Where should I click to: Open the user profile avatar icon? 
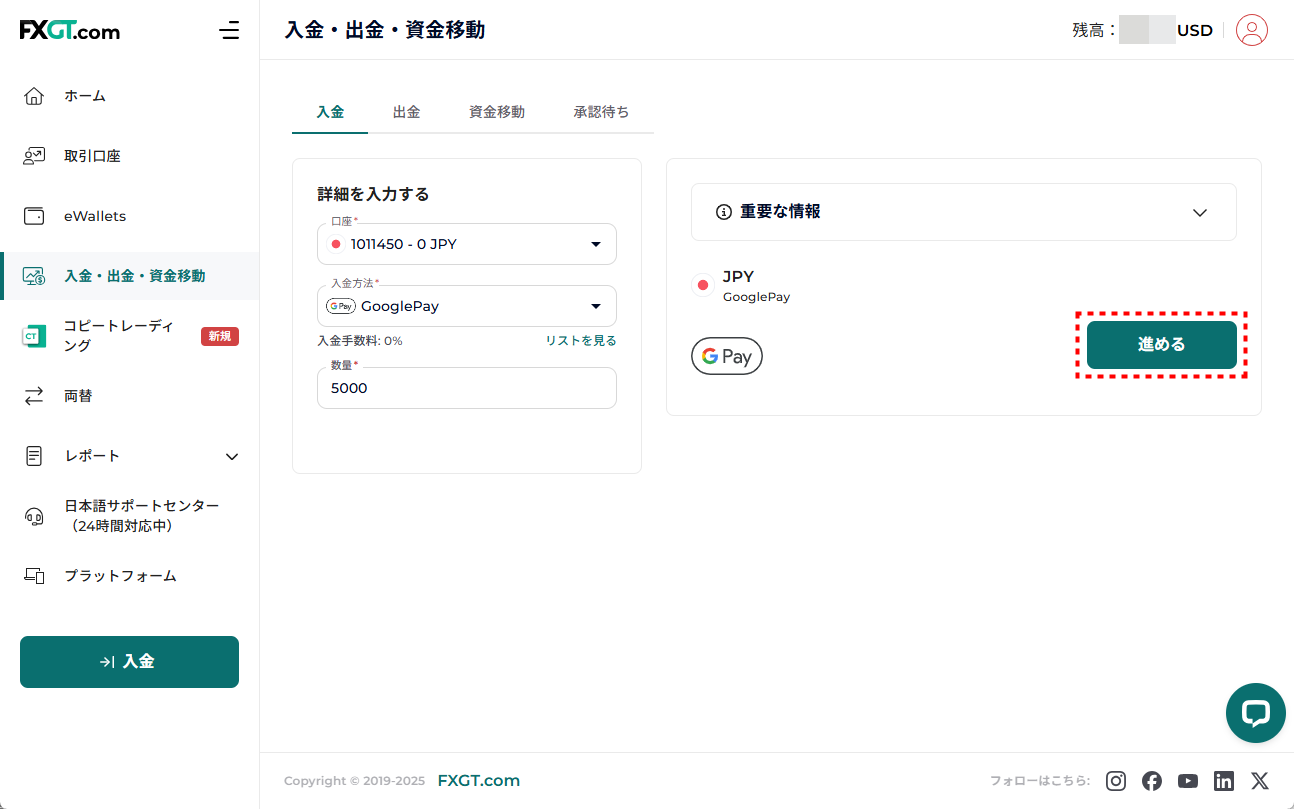[x=1252, y=30]
